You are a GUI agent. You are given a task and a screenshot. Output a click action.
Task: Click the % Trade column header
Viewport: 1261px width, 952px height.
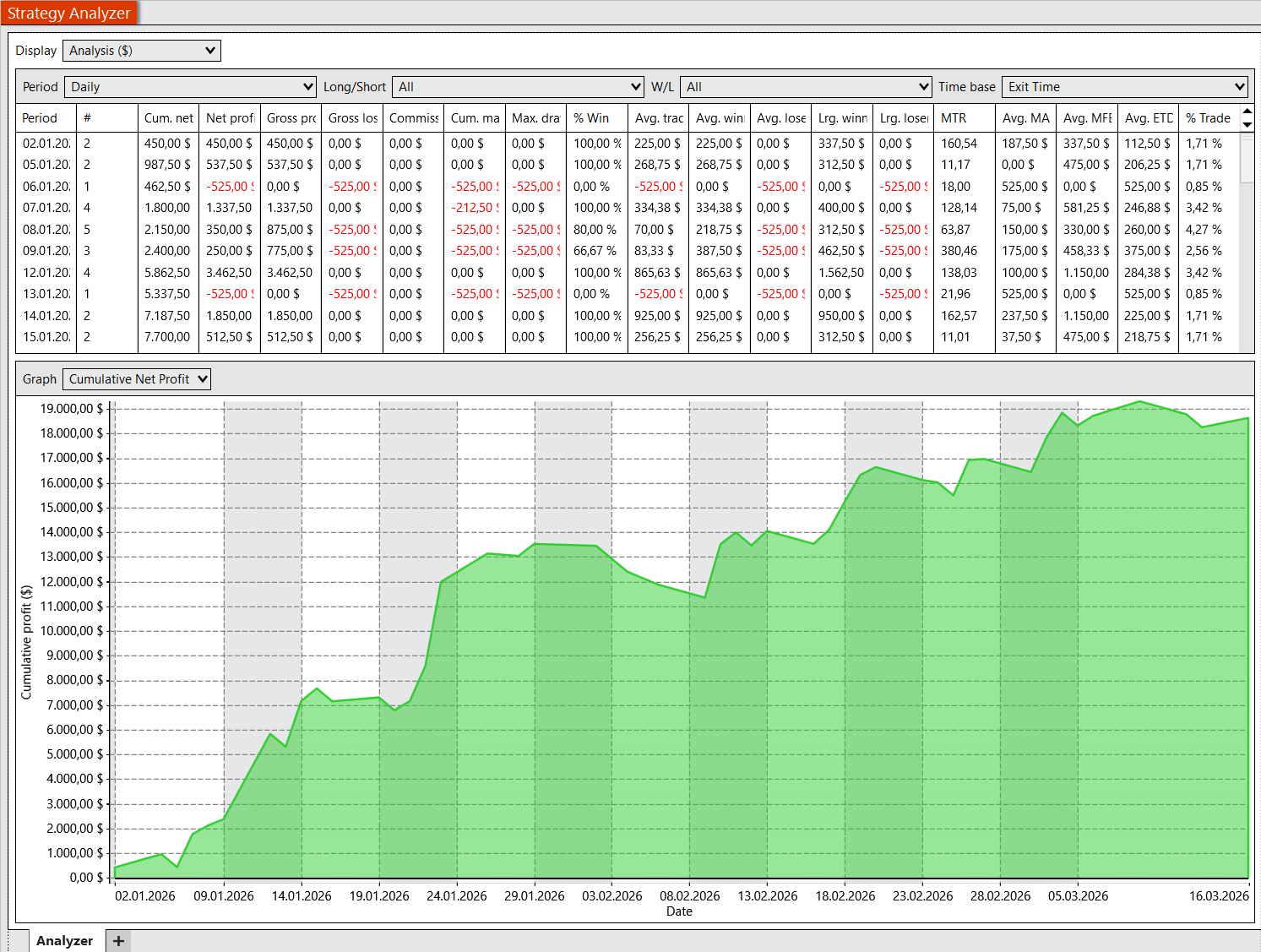coord(1208,118)
